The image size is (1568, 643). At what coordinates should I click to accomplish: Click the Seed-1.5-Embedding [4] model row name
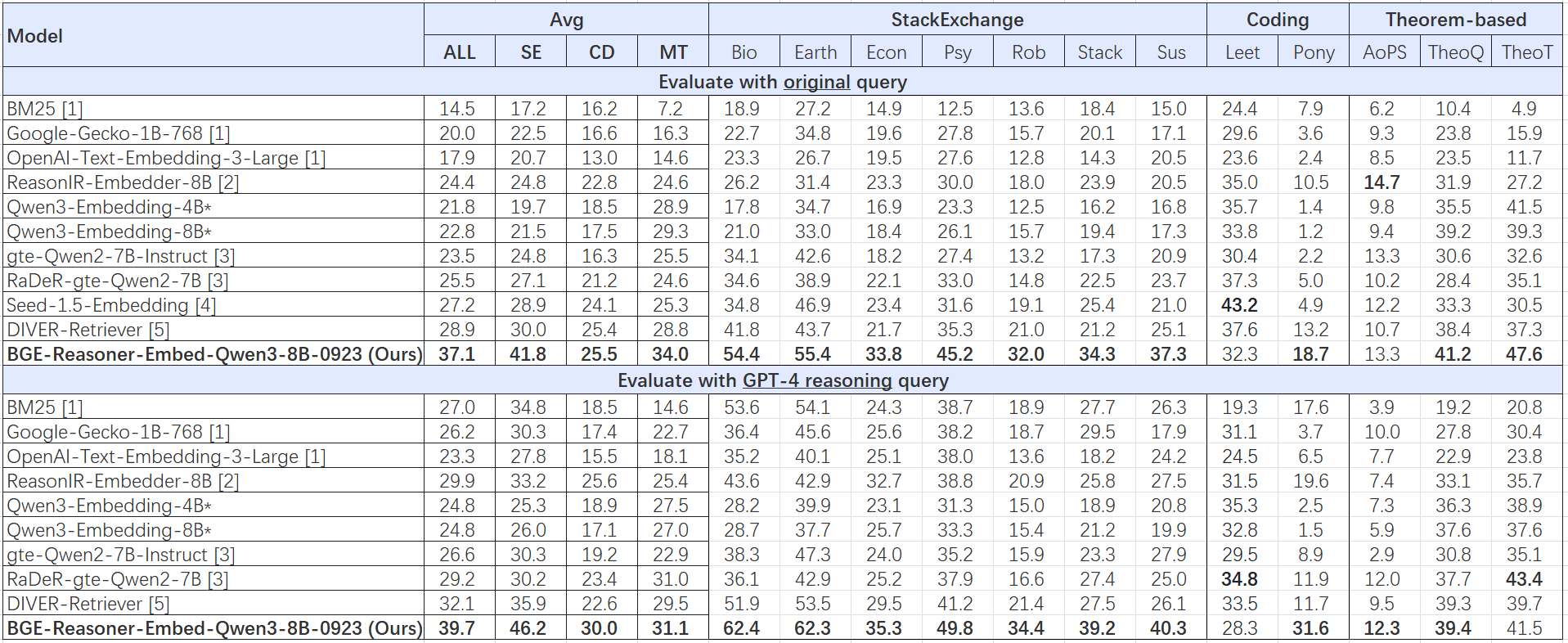tap(111, 305)
